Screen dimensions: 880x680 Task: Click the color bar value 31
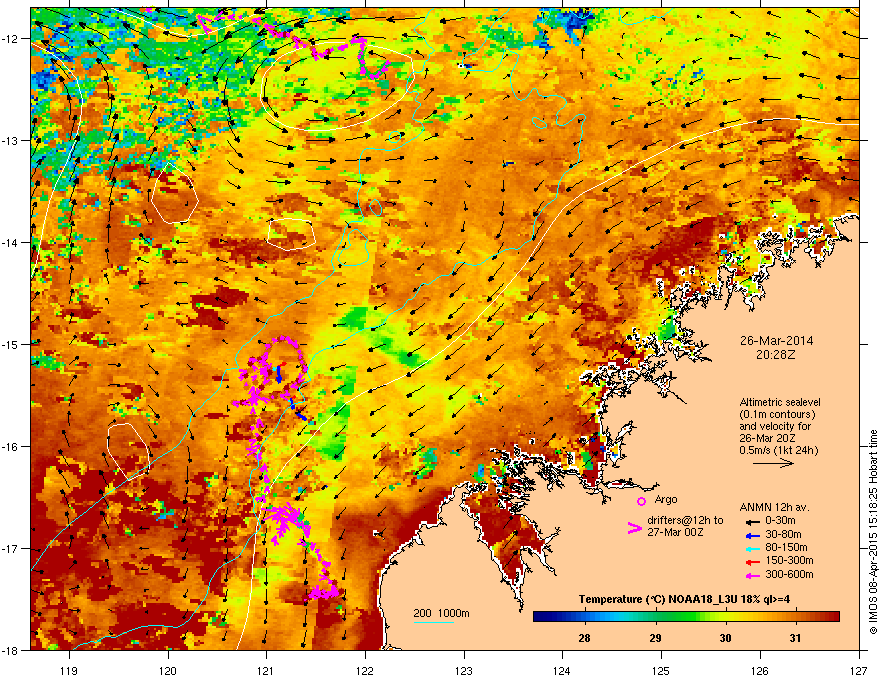click(795, 638)
